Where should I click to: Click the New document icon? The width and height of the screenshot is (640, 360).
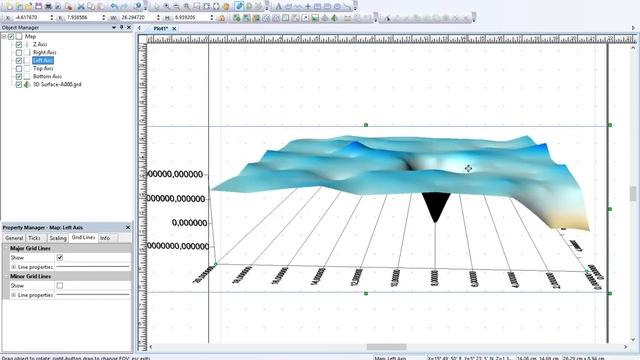click(9, 6)
